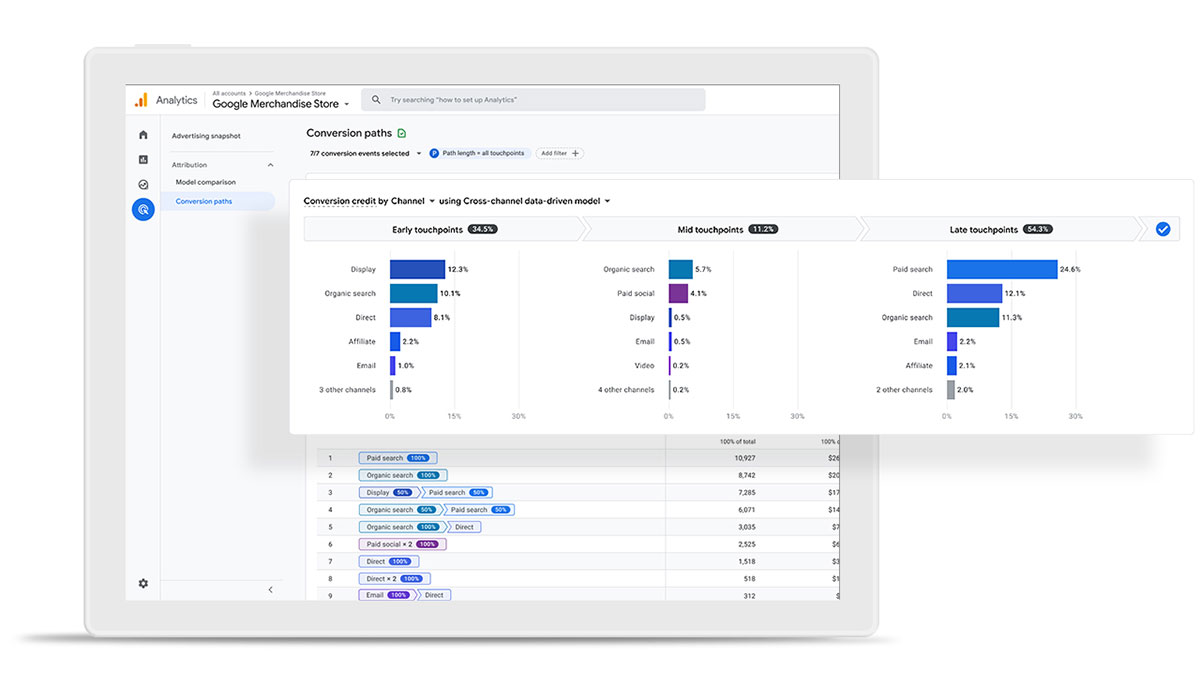Click the Direct 100% path in row 7

pyautogui.click(x=390, y=562)
